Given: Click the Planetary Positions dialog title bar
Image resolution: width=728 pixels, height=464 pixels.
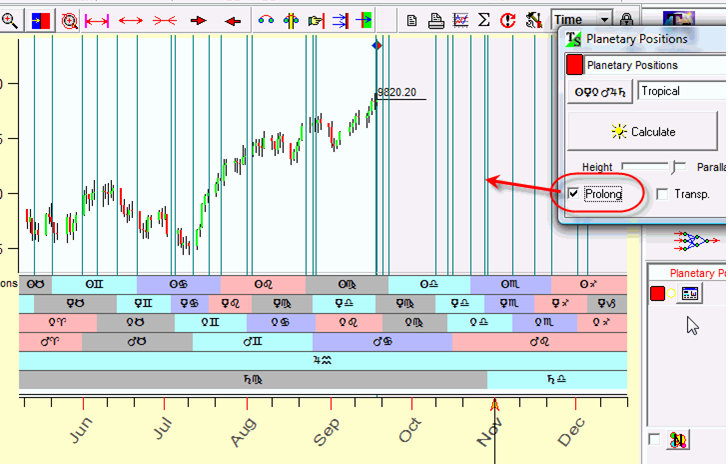Looking at the screenshot, I should click(x=645, y=39).
